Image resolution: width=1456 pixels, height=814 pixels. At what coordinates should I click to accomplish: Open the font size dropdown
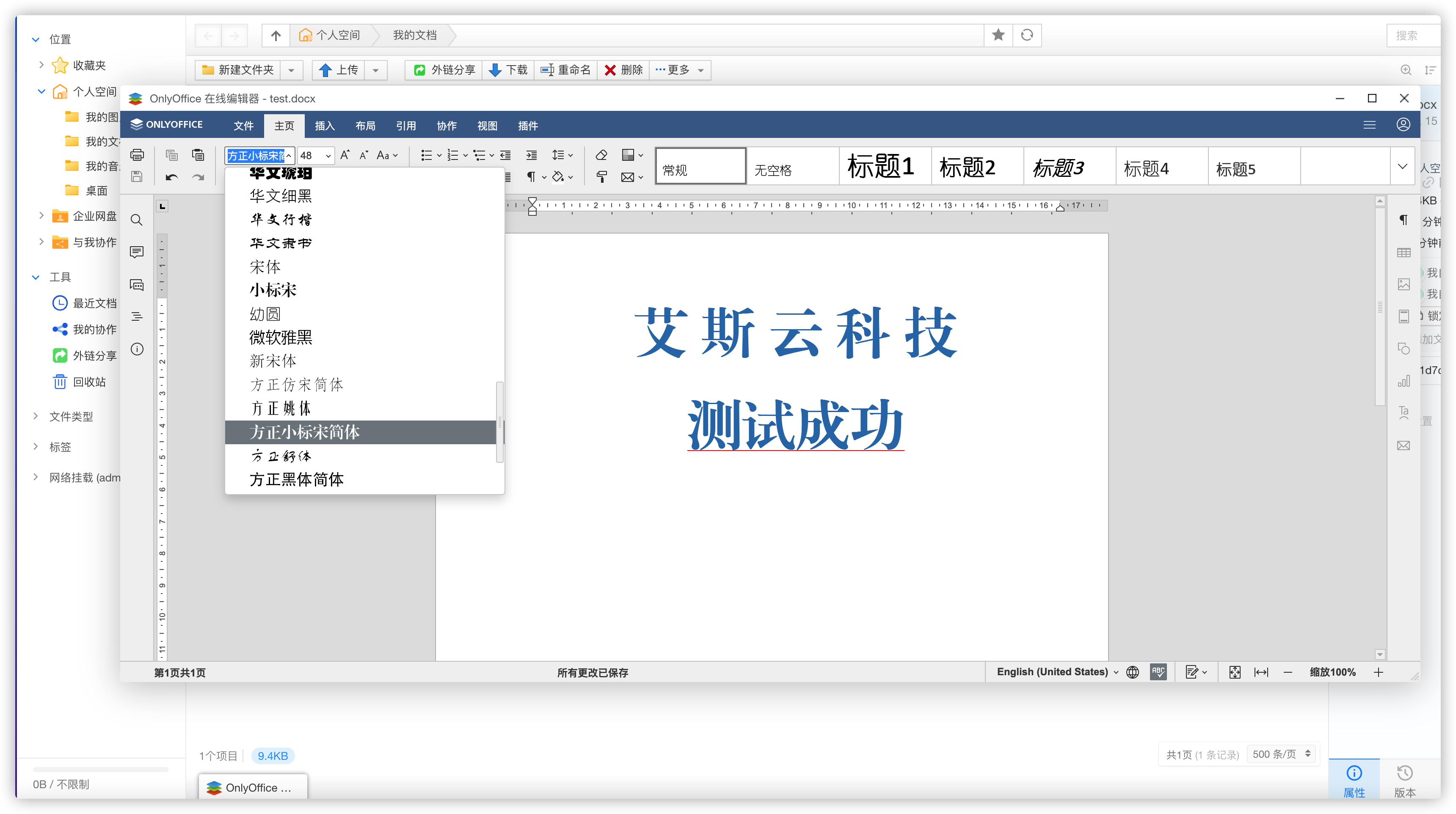(x=328, y=155)
